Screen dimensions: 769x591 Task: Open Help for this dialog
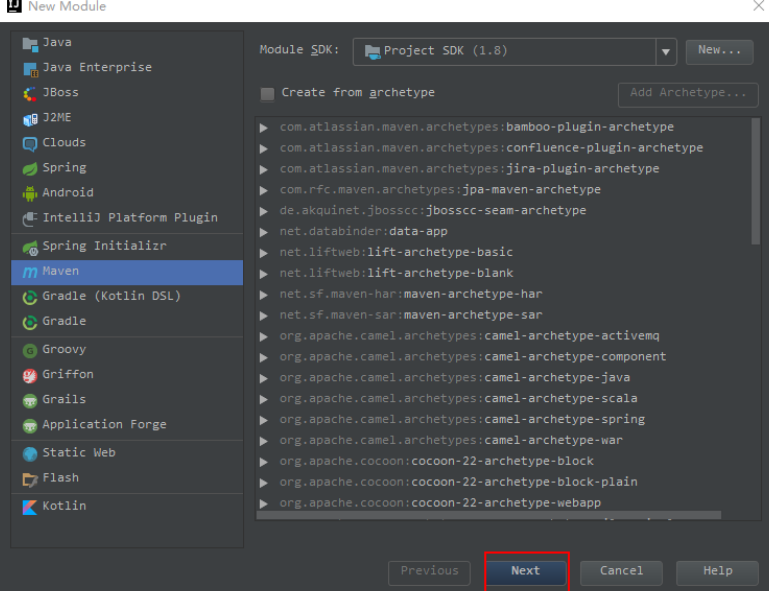tap(718, 571)
